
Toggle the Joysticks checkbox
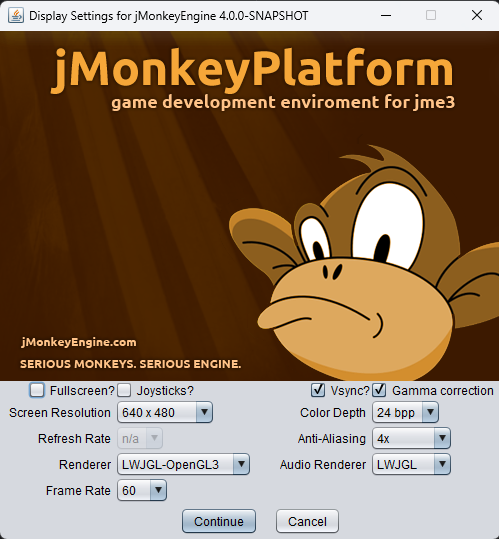click(x=124, y=390)
